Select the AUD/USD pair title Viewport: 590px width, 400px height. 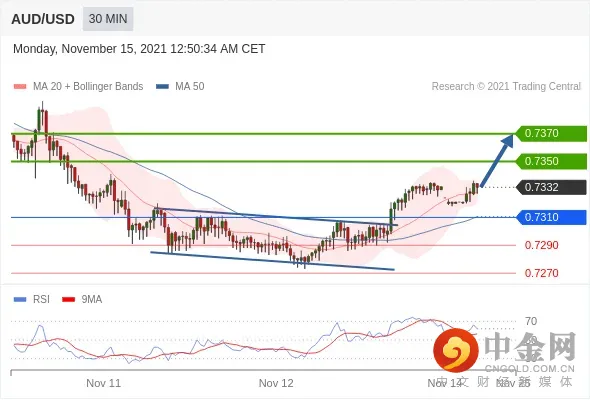[43, 19]
